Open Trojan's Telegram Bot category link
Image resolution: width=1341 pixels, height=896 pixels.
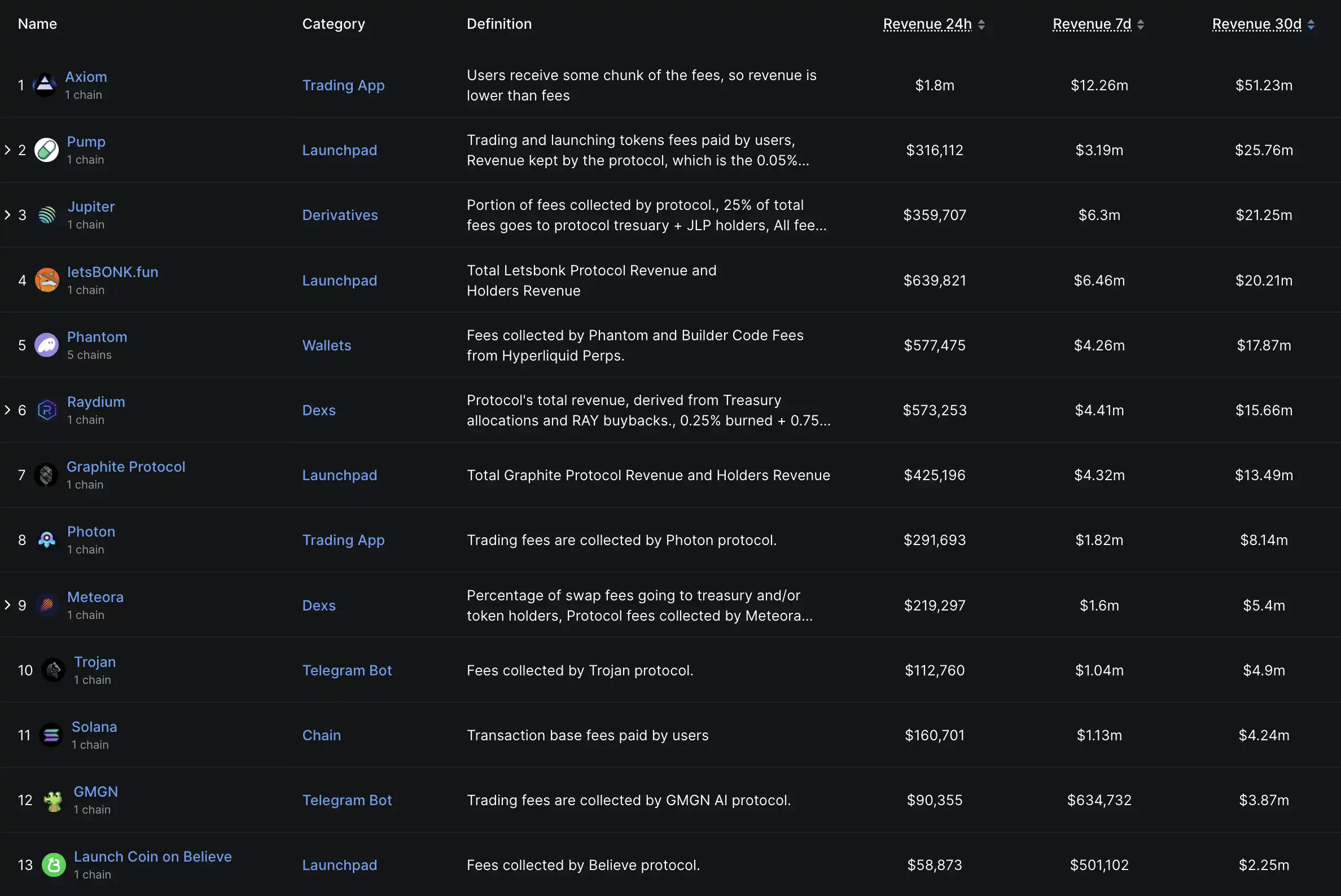(x=347, y=670)
